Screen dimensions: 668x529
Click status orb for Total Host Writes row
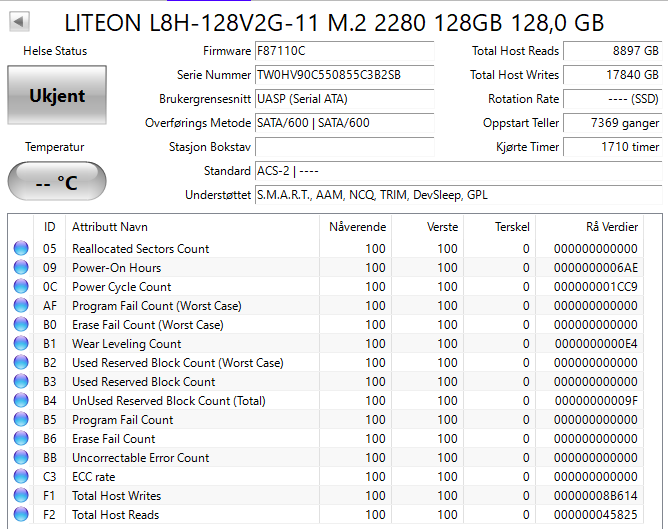click(21, 495)
